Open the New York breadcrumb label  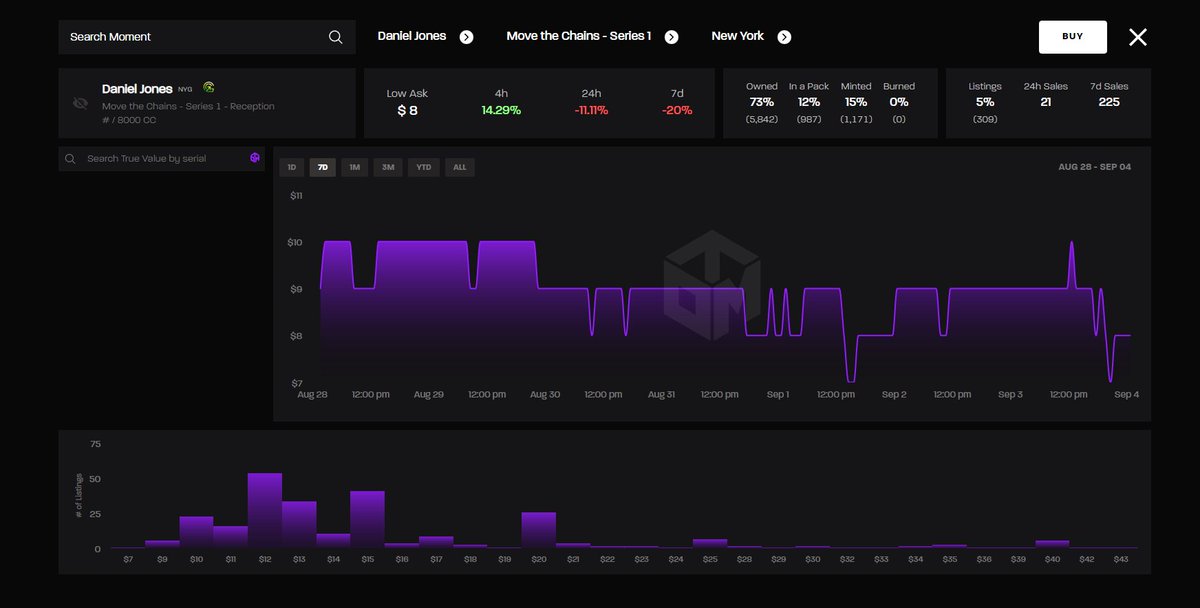738,36
